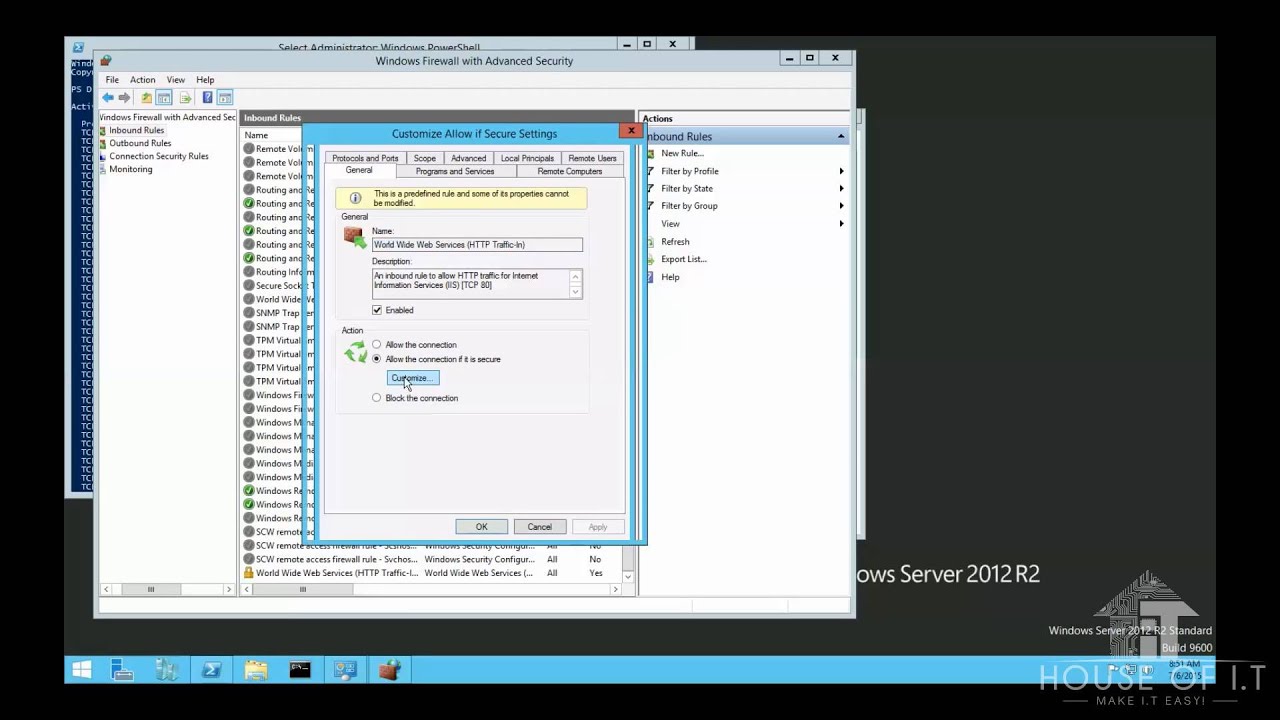Click New Rule... in Actions pane

[682, 153]
